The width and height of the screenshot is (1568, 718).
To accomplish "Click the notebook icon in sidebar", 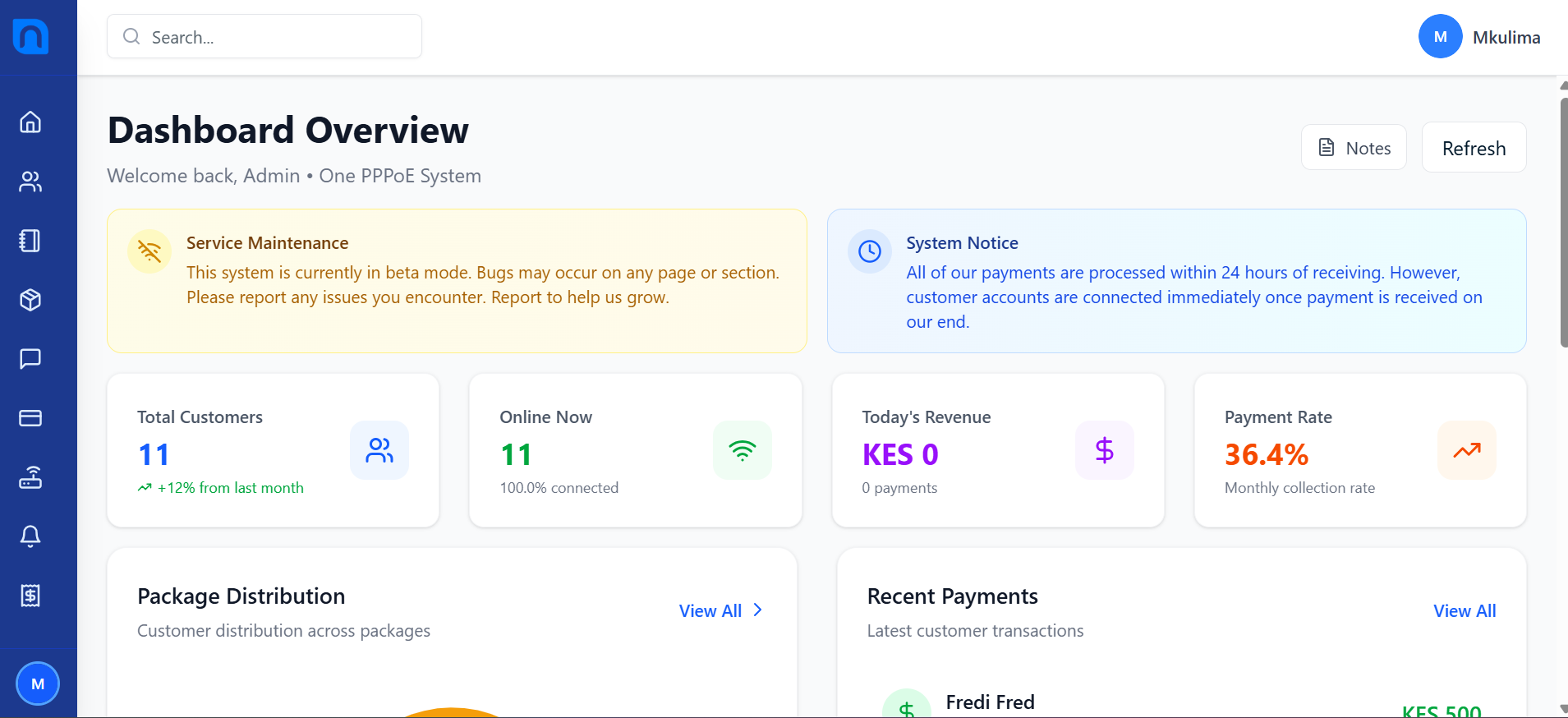I will pyautogui.click(x=30, y=241).
